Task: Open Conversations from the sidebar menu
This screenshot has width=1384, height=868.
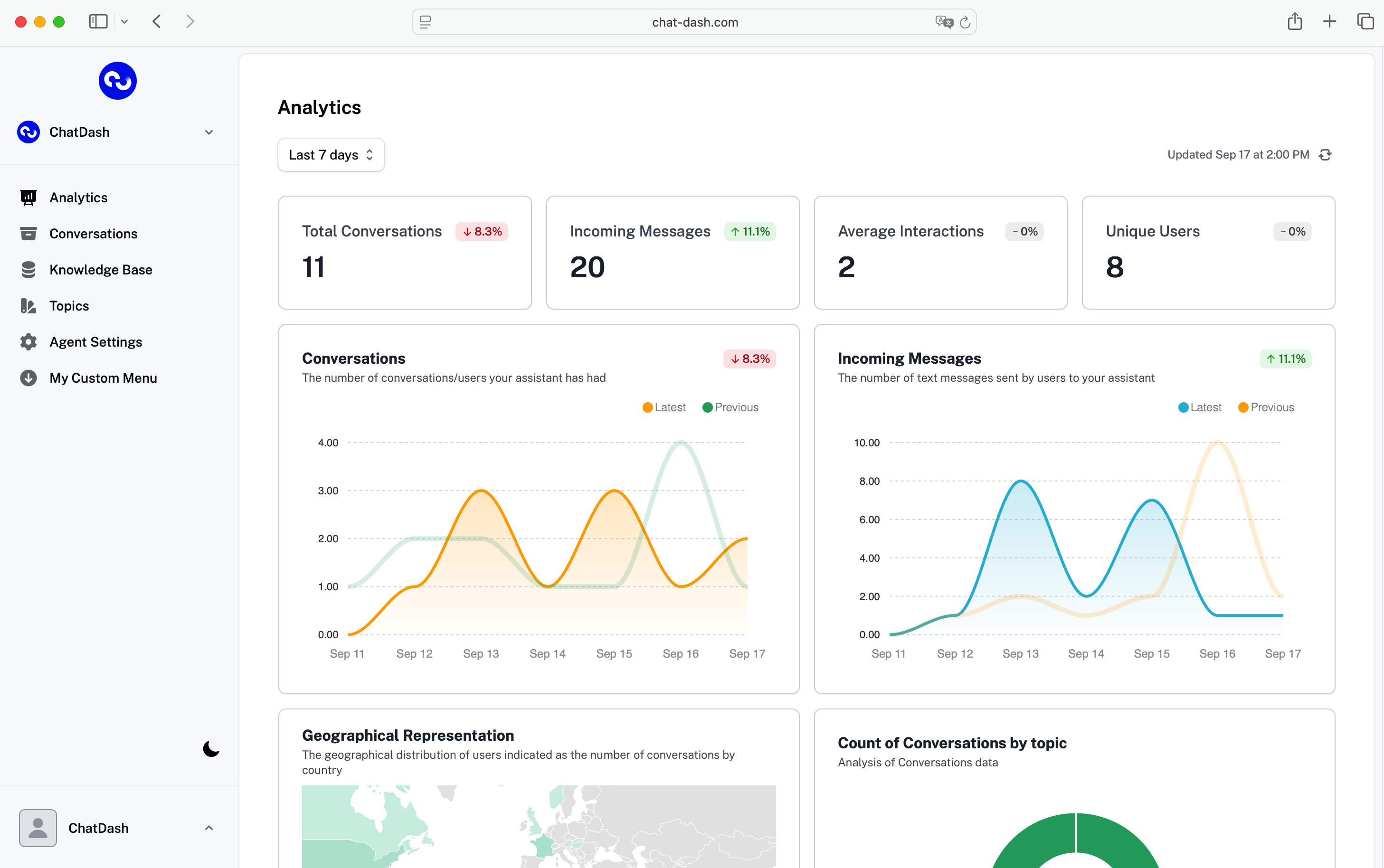Action: pyautogui.click(x=93, y=234)
